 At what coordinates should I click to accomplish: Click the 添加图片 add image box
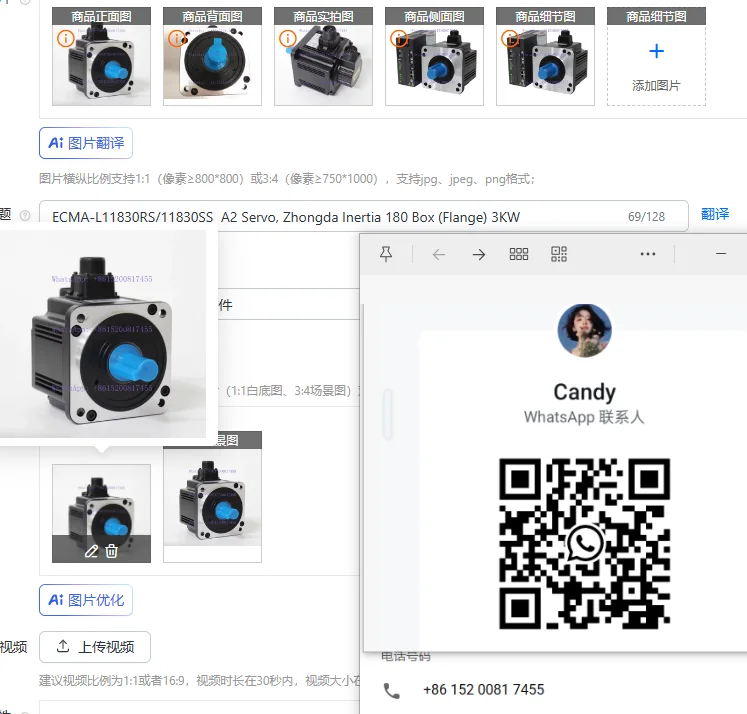pos(656,57)
